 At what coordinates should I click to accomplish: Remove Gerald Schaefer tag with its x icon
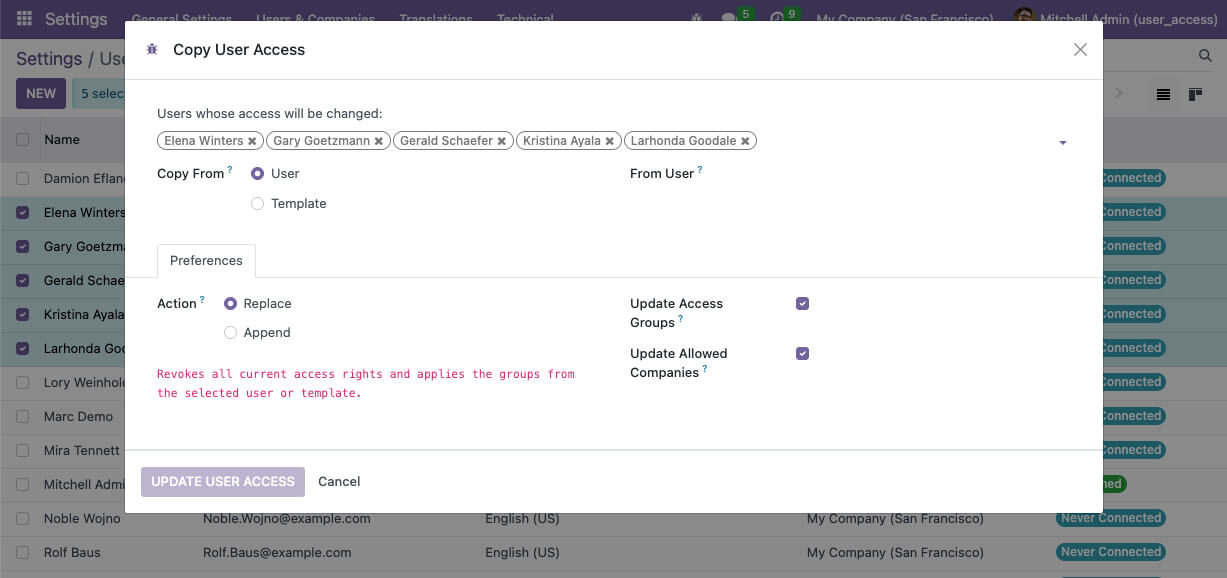[503, 140]
